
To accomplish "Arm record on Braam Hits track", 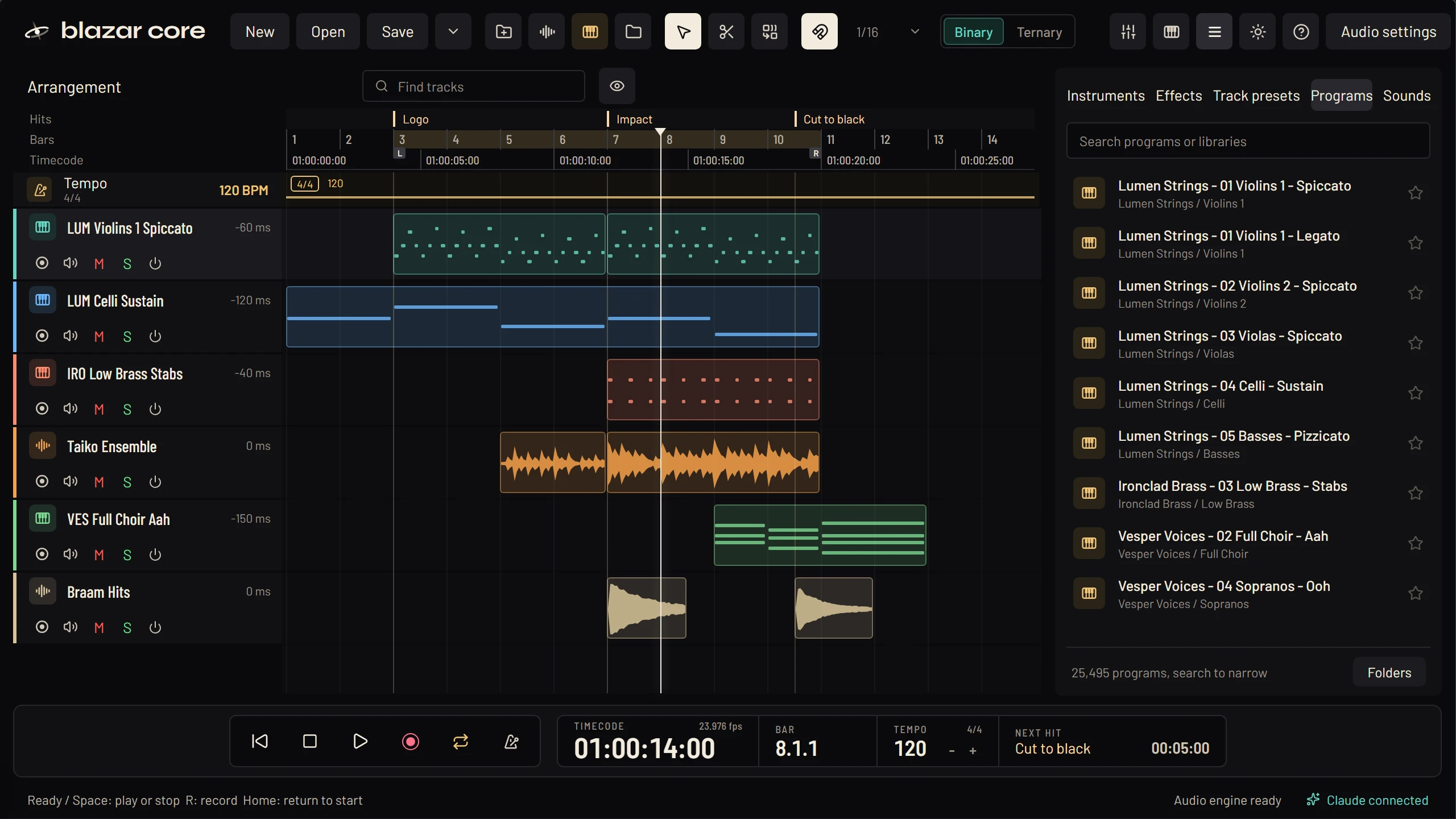I will coord(42,627).
